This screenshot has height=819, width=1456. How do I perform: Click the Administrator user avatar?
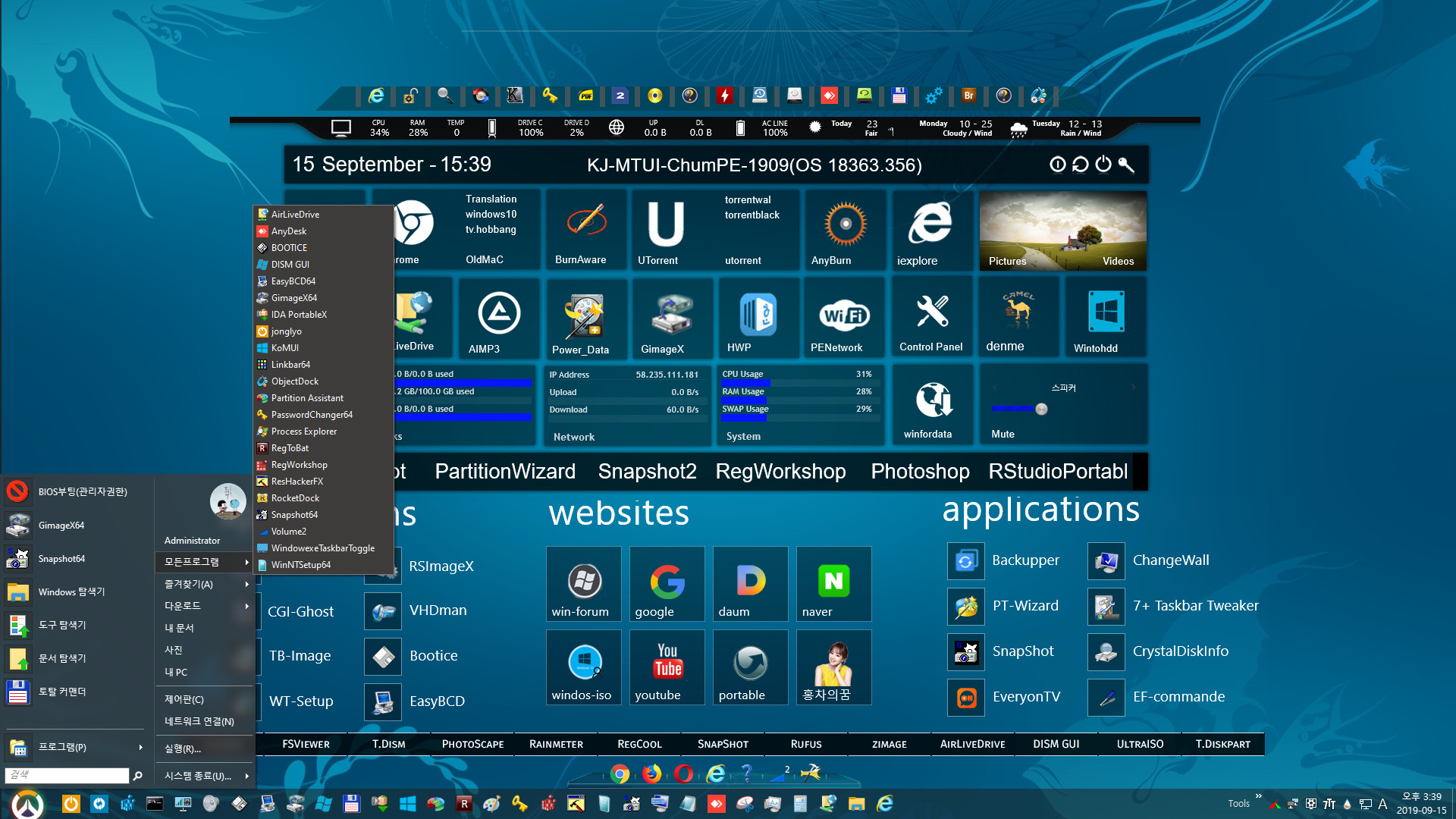click(x=227, y=501)
